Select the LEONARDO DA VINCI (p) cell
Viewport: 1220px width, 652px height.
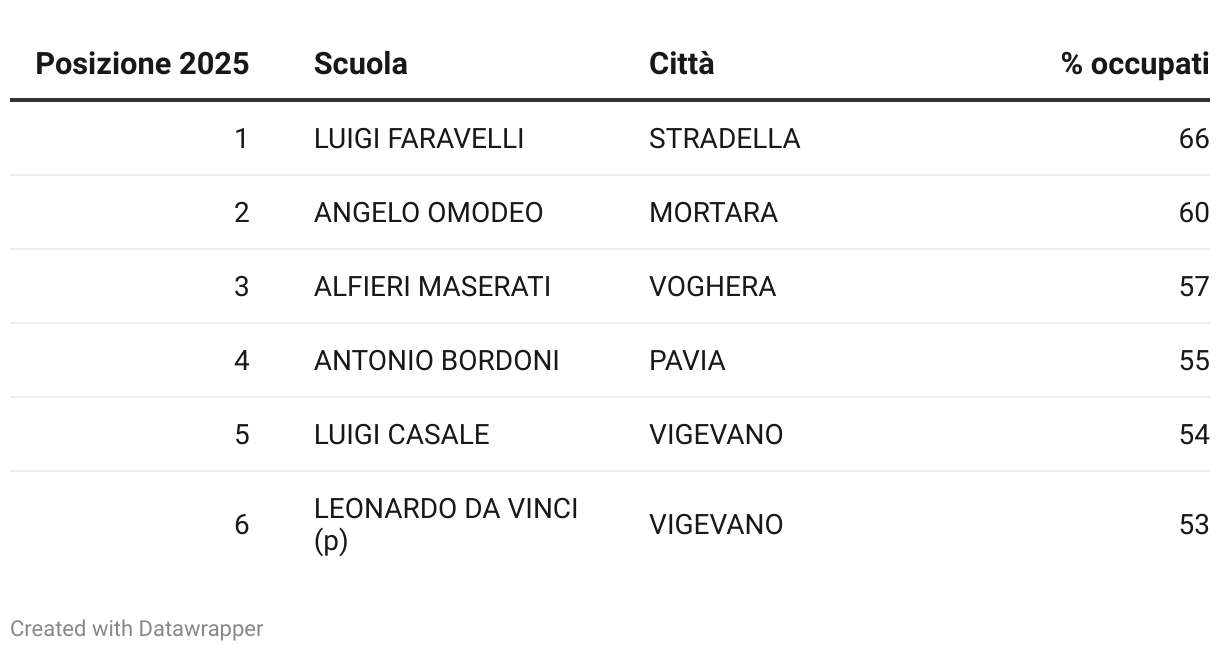click(446, 525)
